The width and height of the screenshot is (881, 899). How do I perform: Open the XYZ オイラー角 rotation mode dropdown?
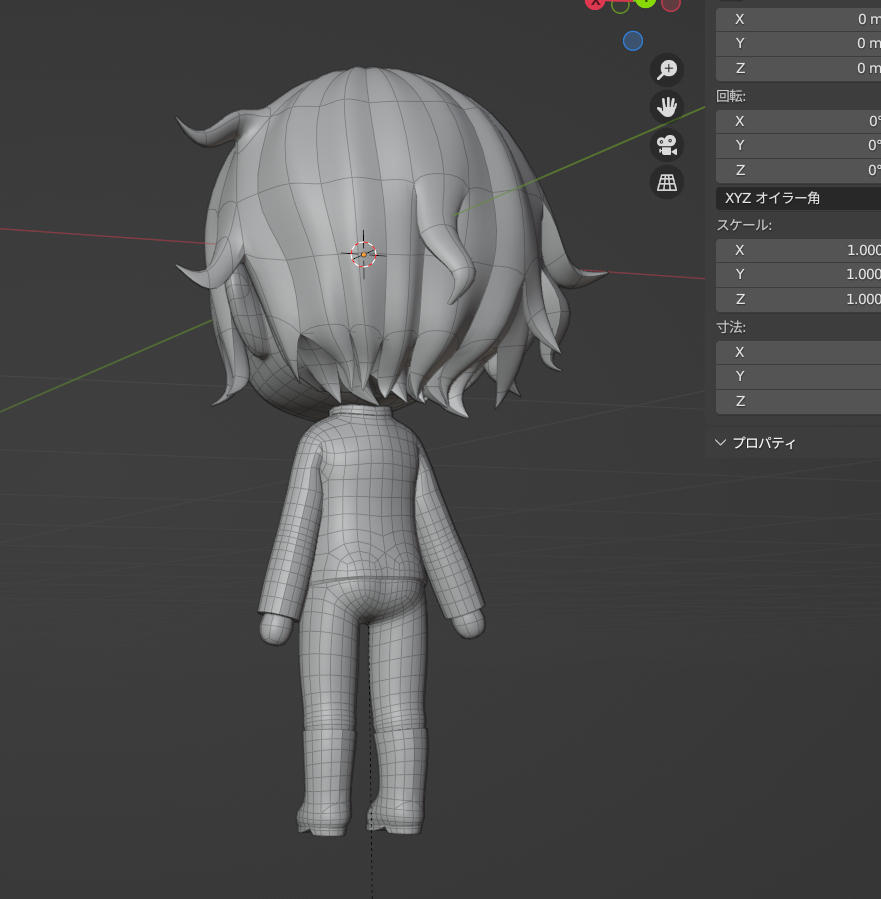click(798, 198)
